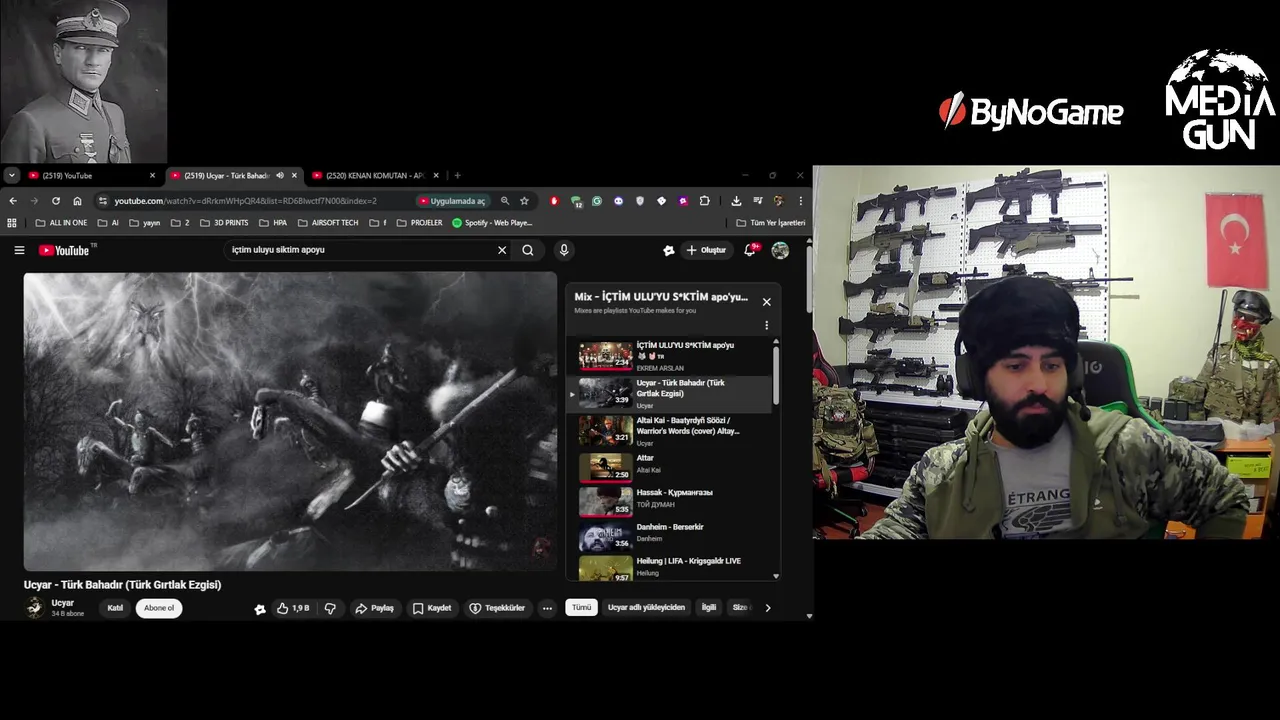The width and height of the screenshot is (1280, 720).
Task: Bookmark this page with star
Action: (x=524, y=201)
